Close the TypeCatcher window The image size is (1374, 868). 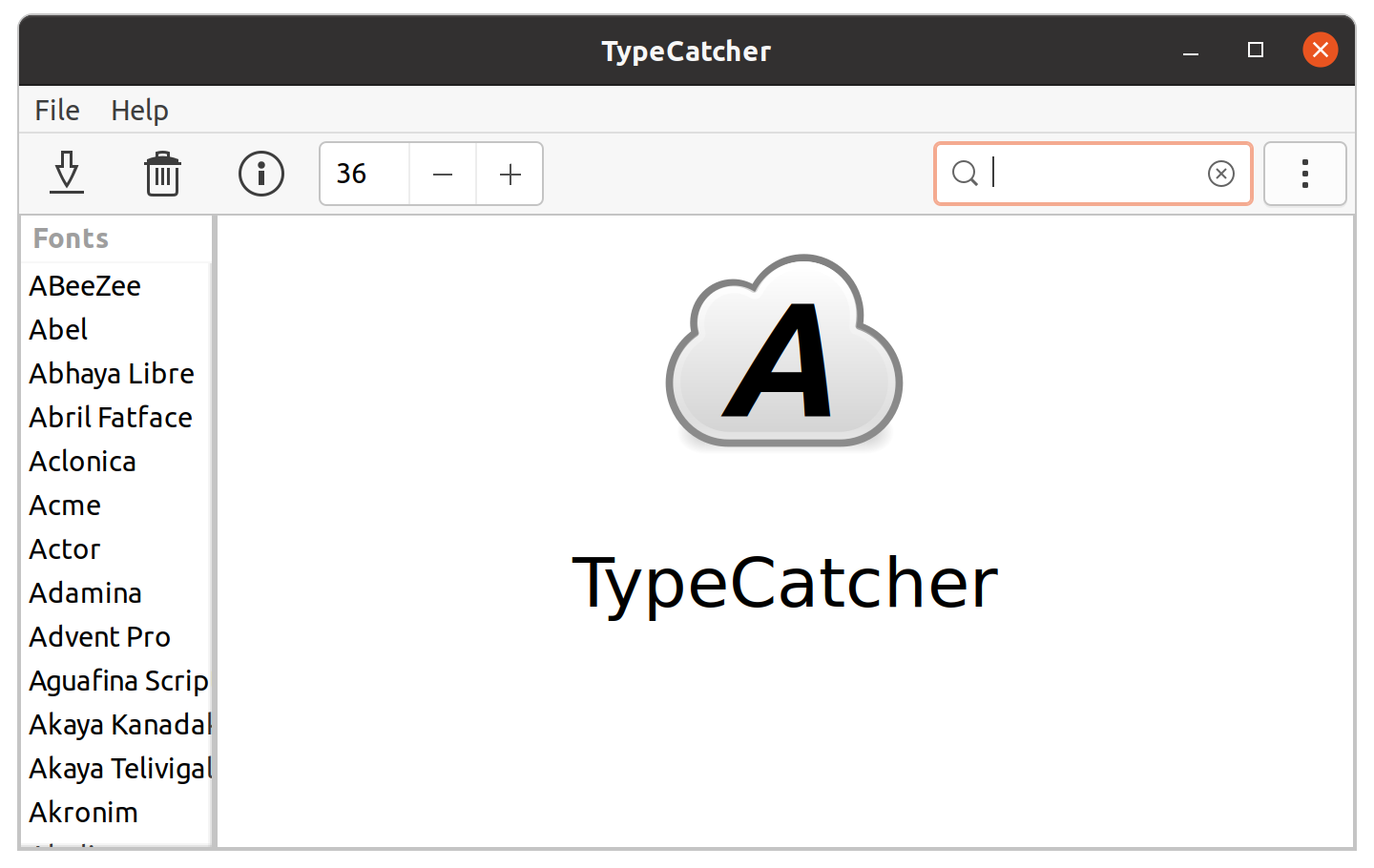click(1321, 51)
